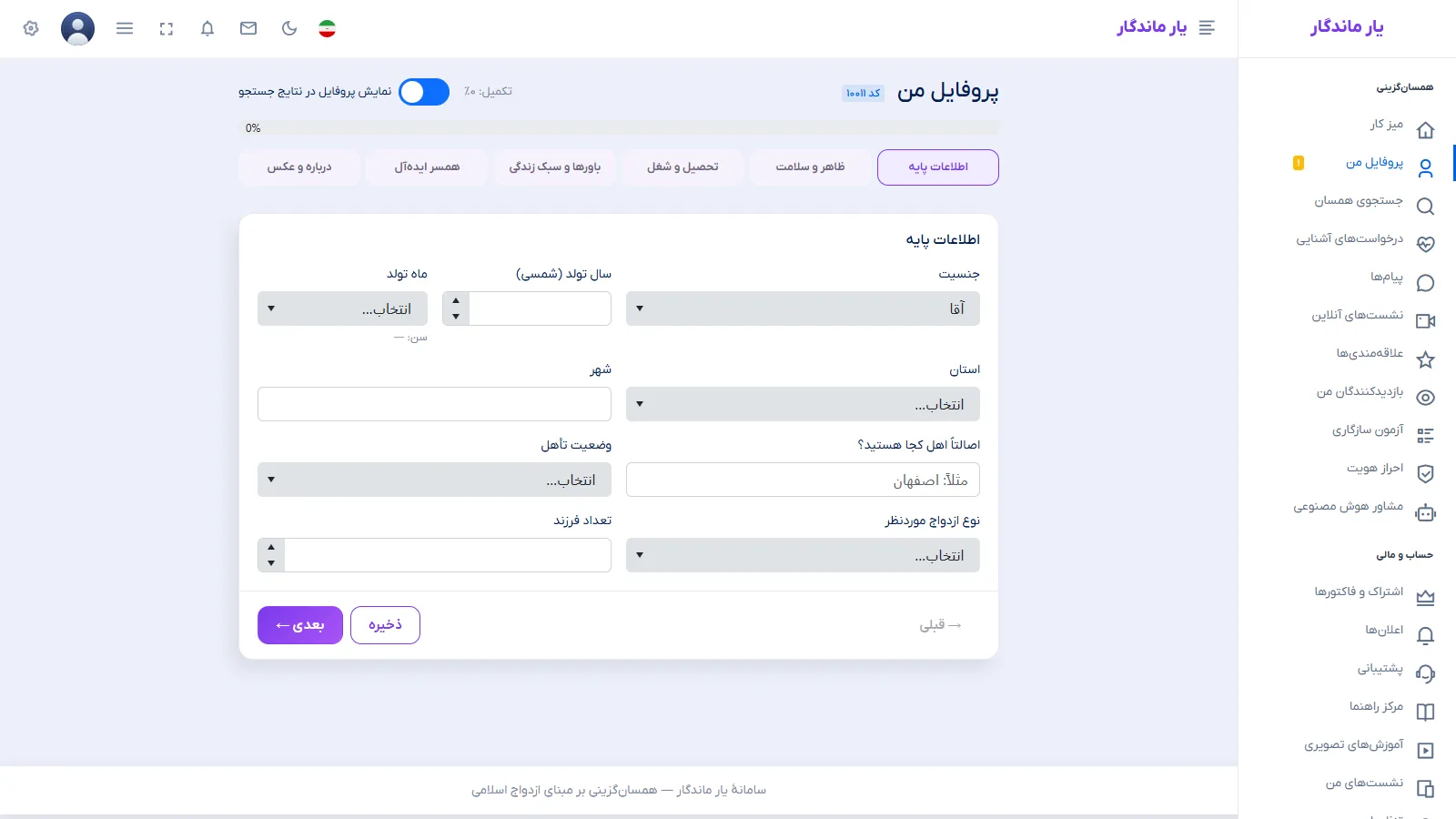Toggle fullscreen mode icon

166,29
